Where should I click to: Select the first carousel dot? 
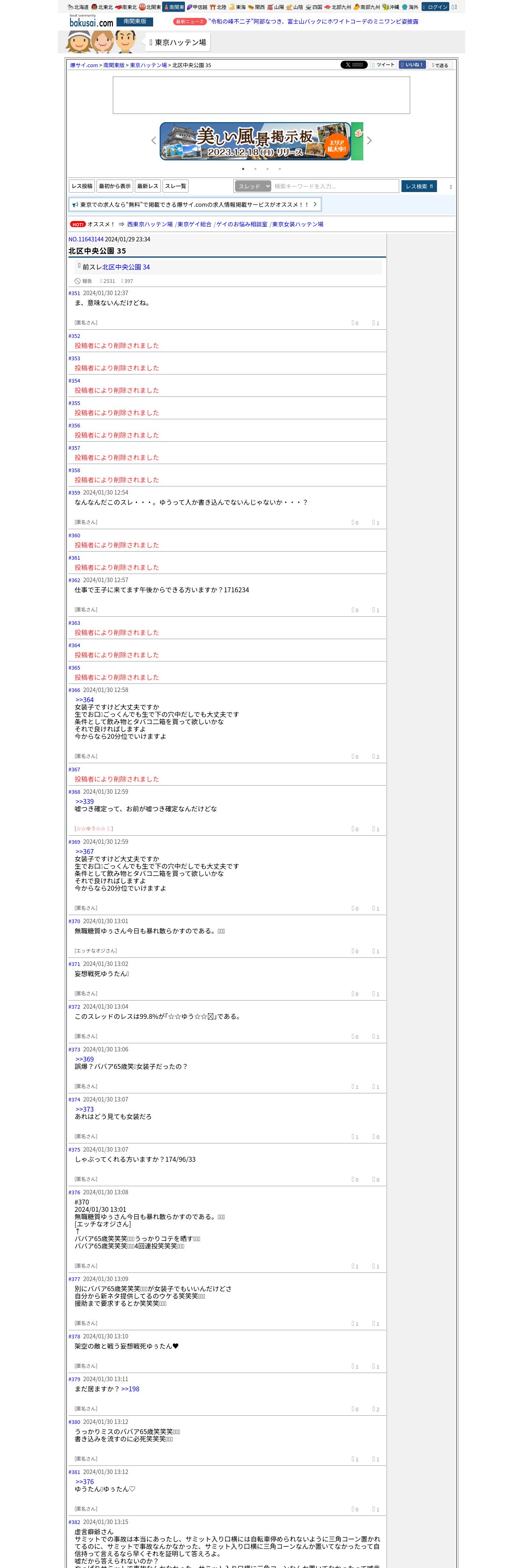coord(243,169)
